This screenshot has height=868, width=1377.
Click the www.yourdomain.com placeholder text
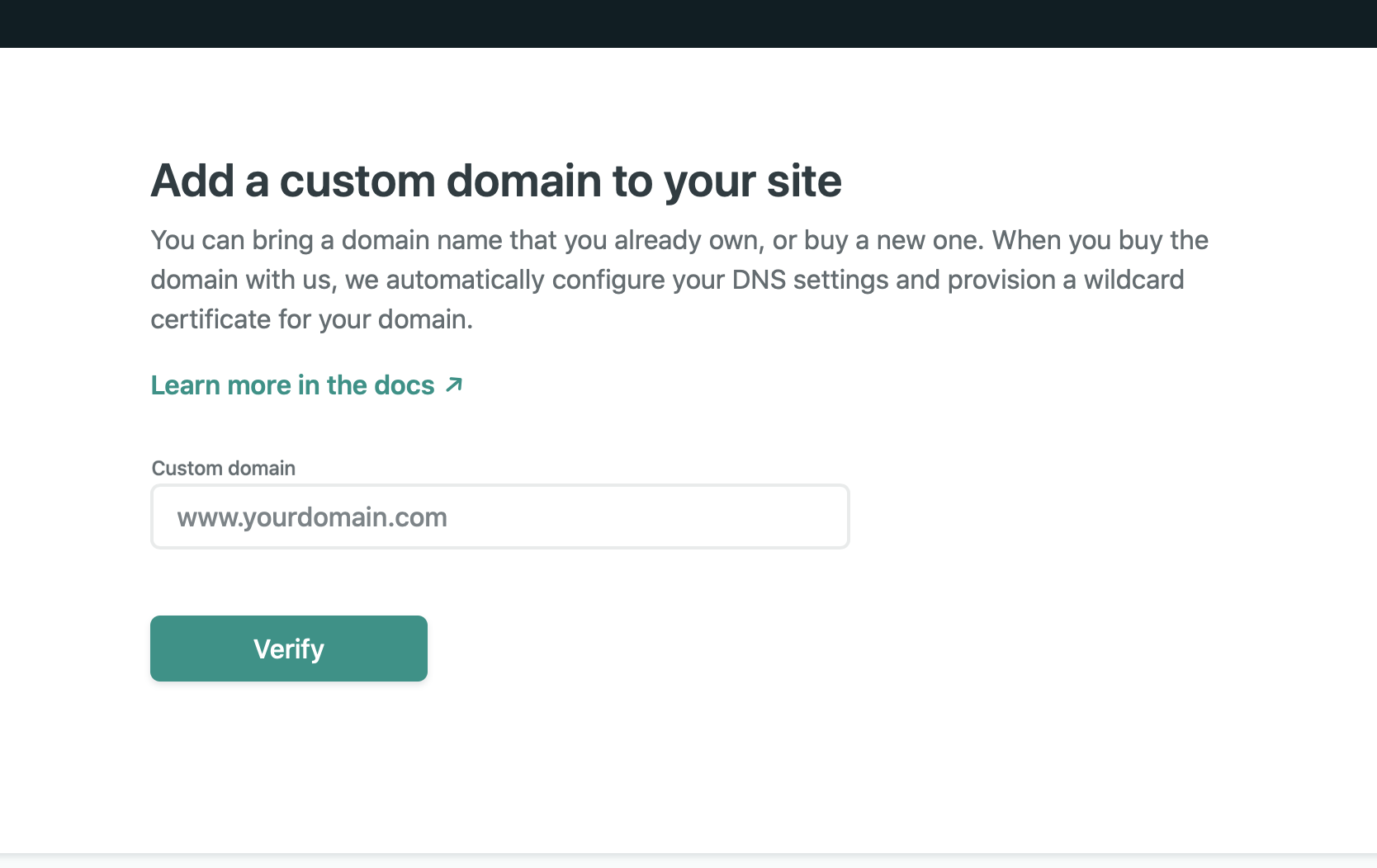[312, 517]
